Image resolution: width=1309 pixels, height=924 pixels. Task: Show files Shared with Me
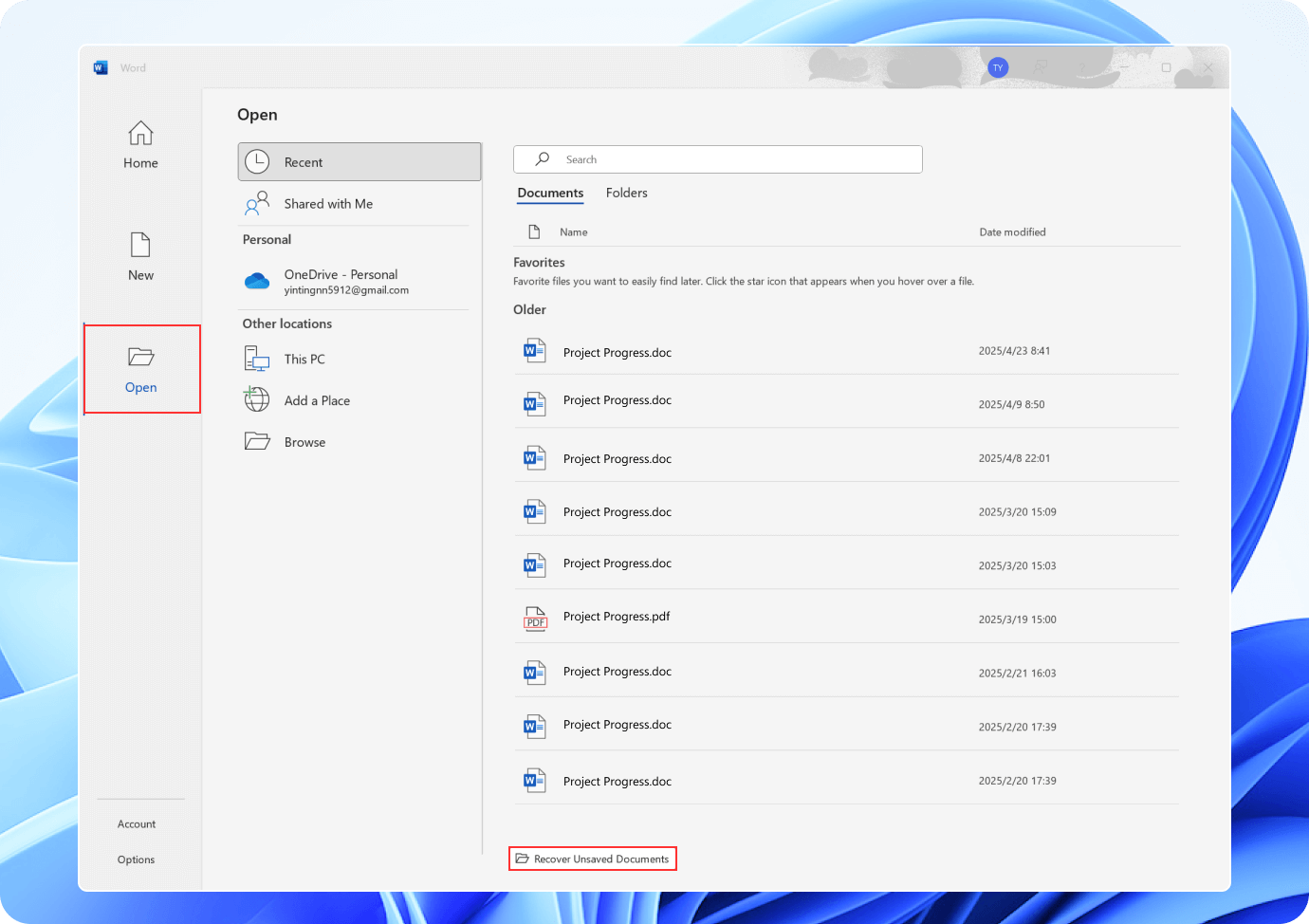pos(354,204)
